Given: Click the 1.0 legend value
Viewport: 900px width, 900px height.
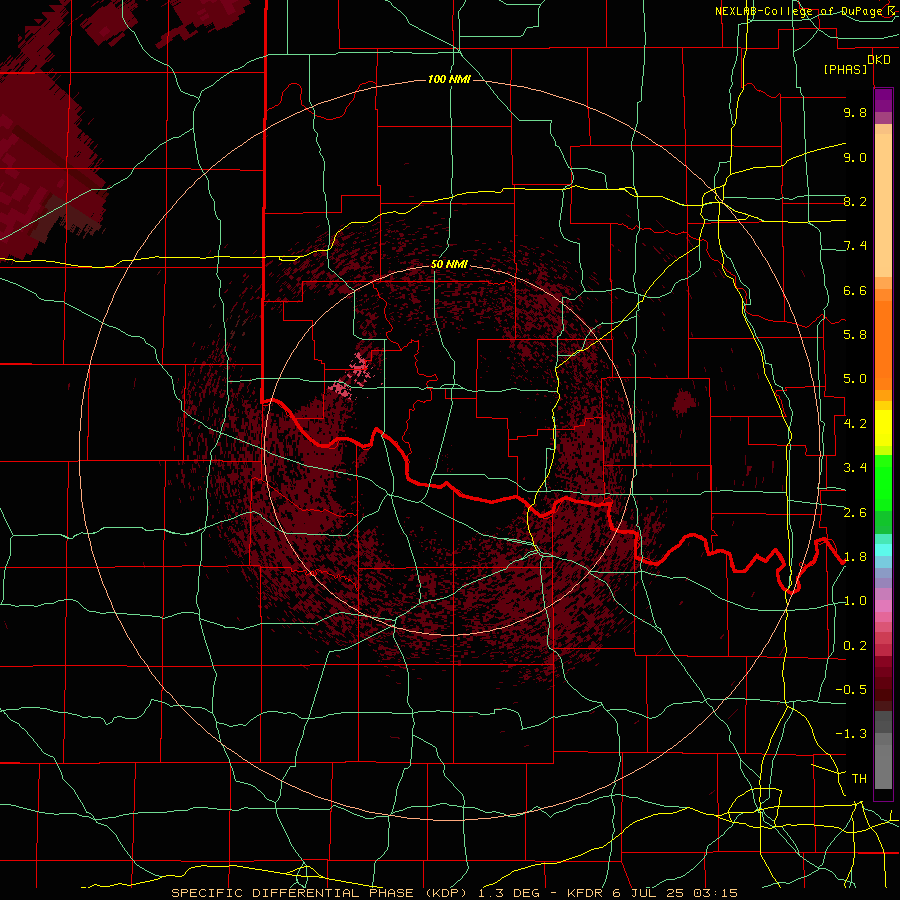Looking at the screenshot, I should click(x=855, y=601).
